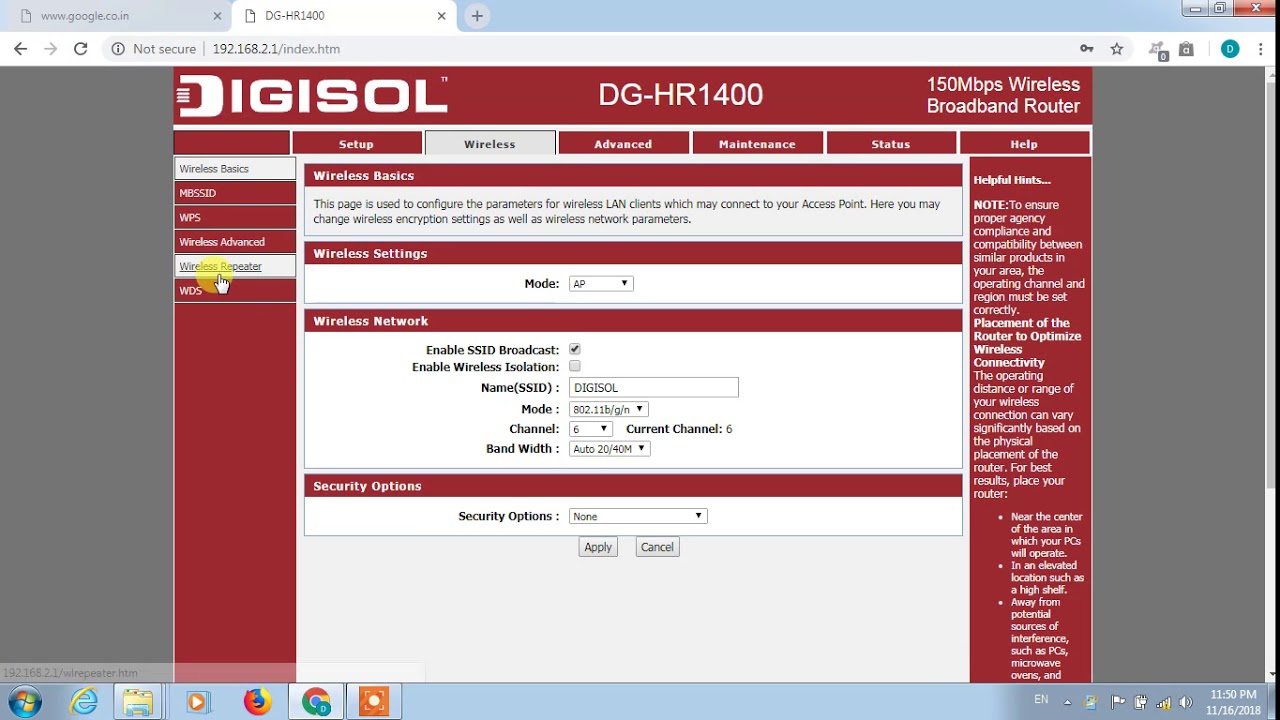This screenshot has height=720, width=1280.
Task: Open the Chrome profile D avatar
Action: click(x=1230, y=49)
